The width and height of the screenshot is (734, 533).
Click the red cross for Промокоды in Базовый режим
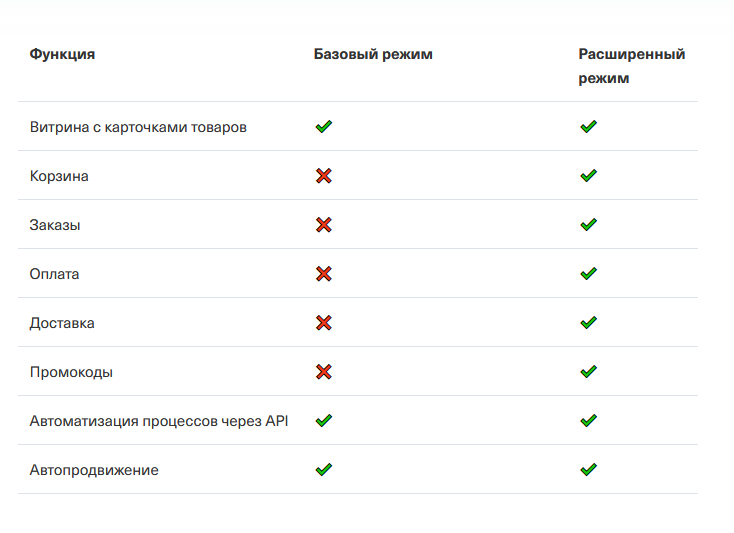click(323, 372)
